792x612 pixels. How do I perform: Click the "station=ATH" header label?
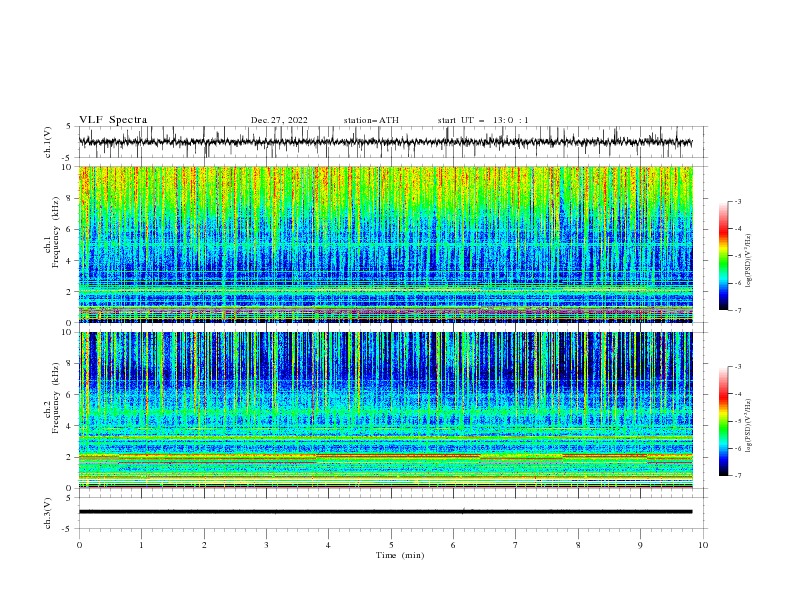(371, 120)
